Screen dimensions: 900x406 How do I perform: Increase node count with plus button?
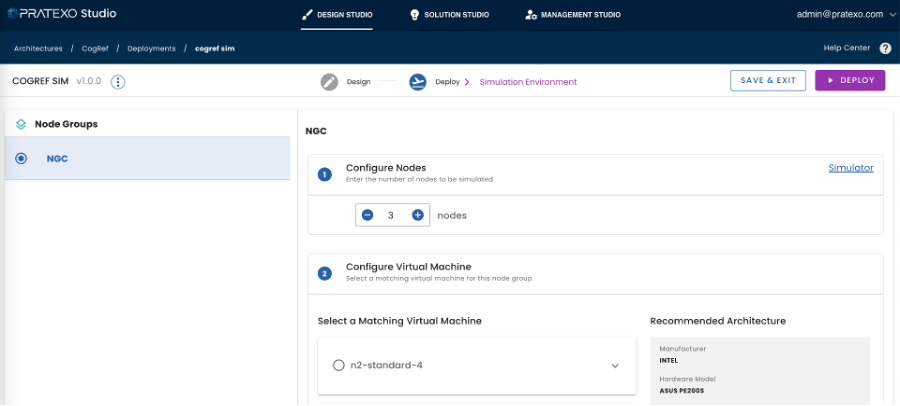coord(418,215)
